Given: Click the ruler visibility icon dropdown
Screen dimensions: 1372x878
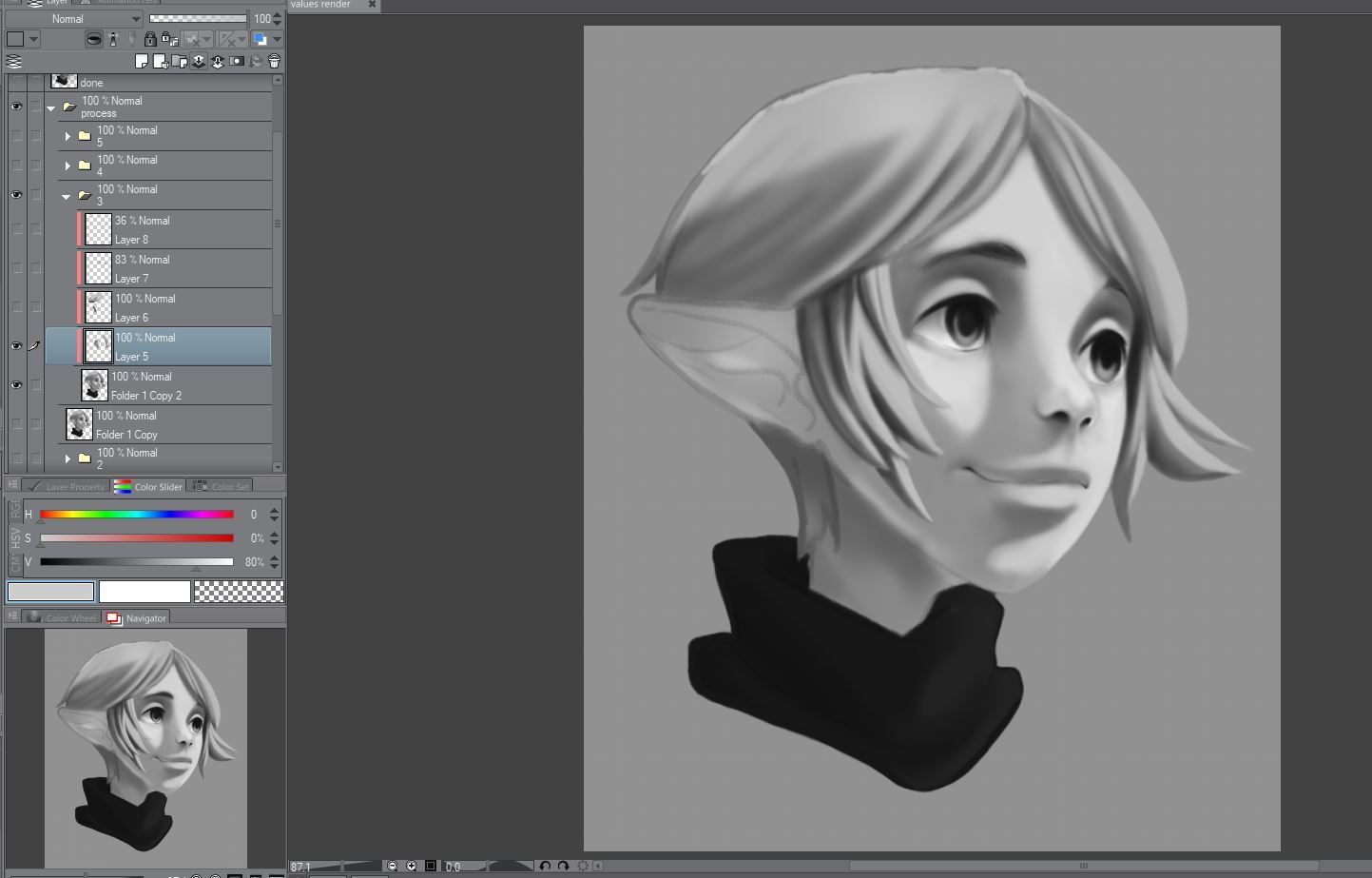Looking at the screenshot, I should [242, 39].
